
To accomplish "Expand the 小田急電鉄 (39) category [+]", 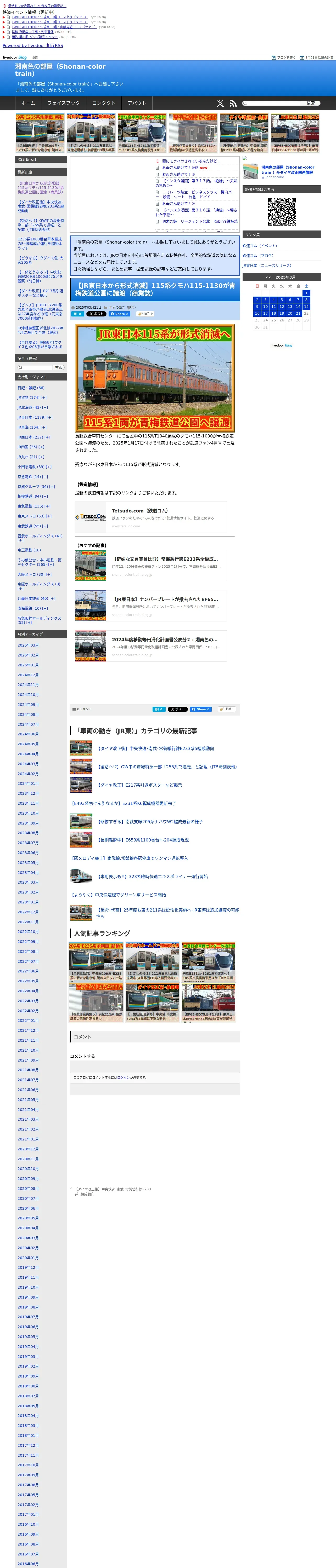I will click(x=49, y=467).
